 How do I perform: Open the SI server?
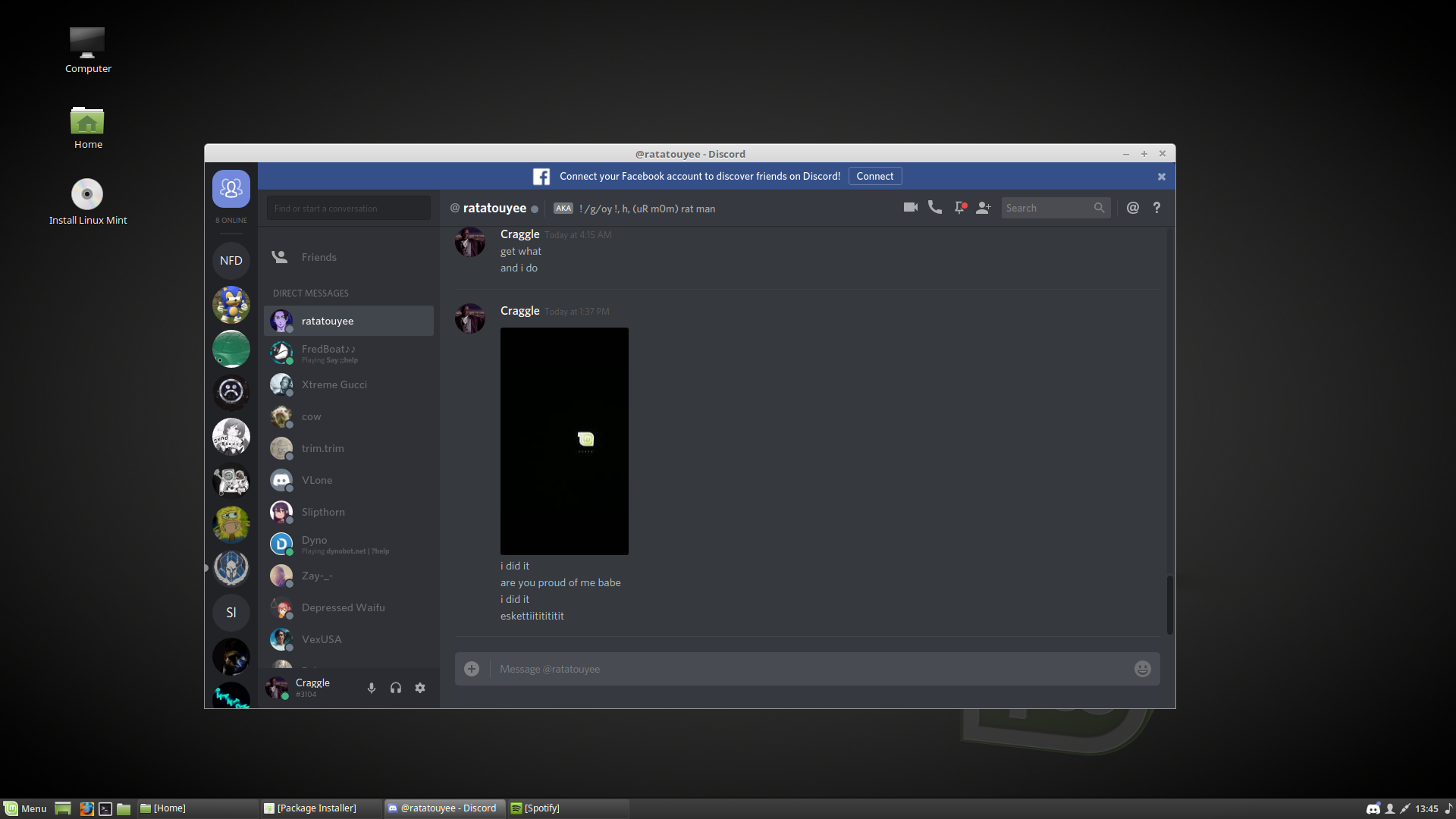click(x=231, y=612)
